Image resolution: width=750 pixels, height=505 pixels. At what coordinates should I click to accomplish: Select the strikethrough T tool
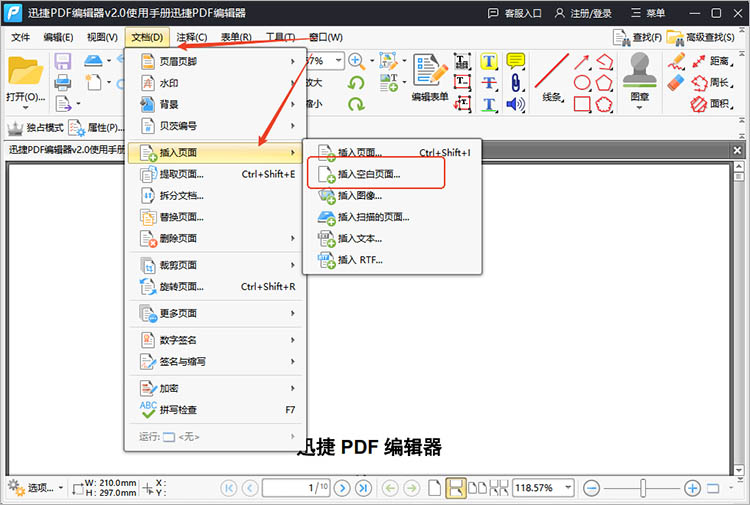pos(489,83)
